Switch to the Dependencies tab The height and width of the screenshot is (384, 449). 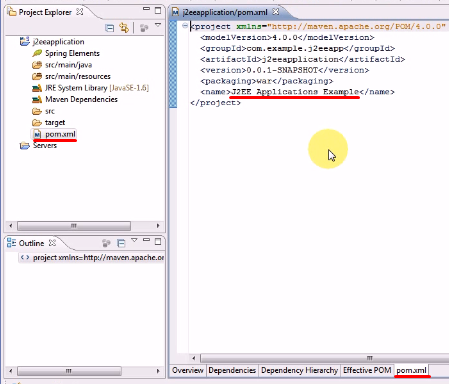232,370
